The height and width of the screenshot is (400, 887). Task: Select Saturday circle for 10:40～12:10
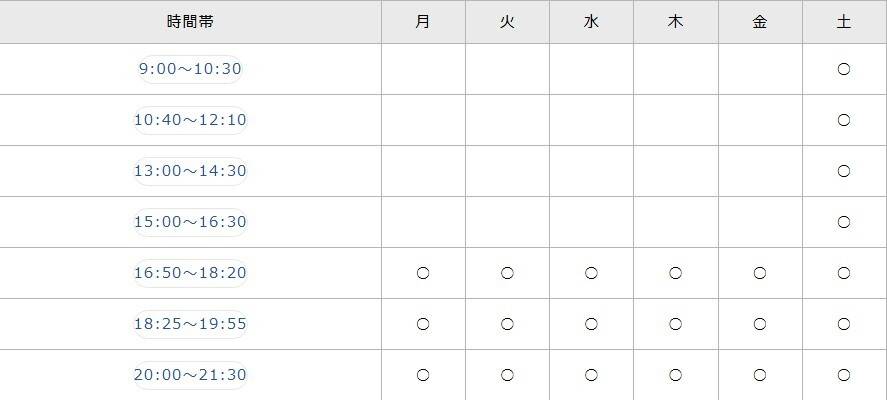click(844, 120)
